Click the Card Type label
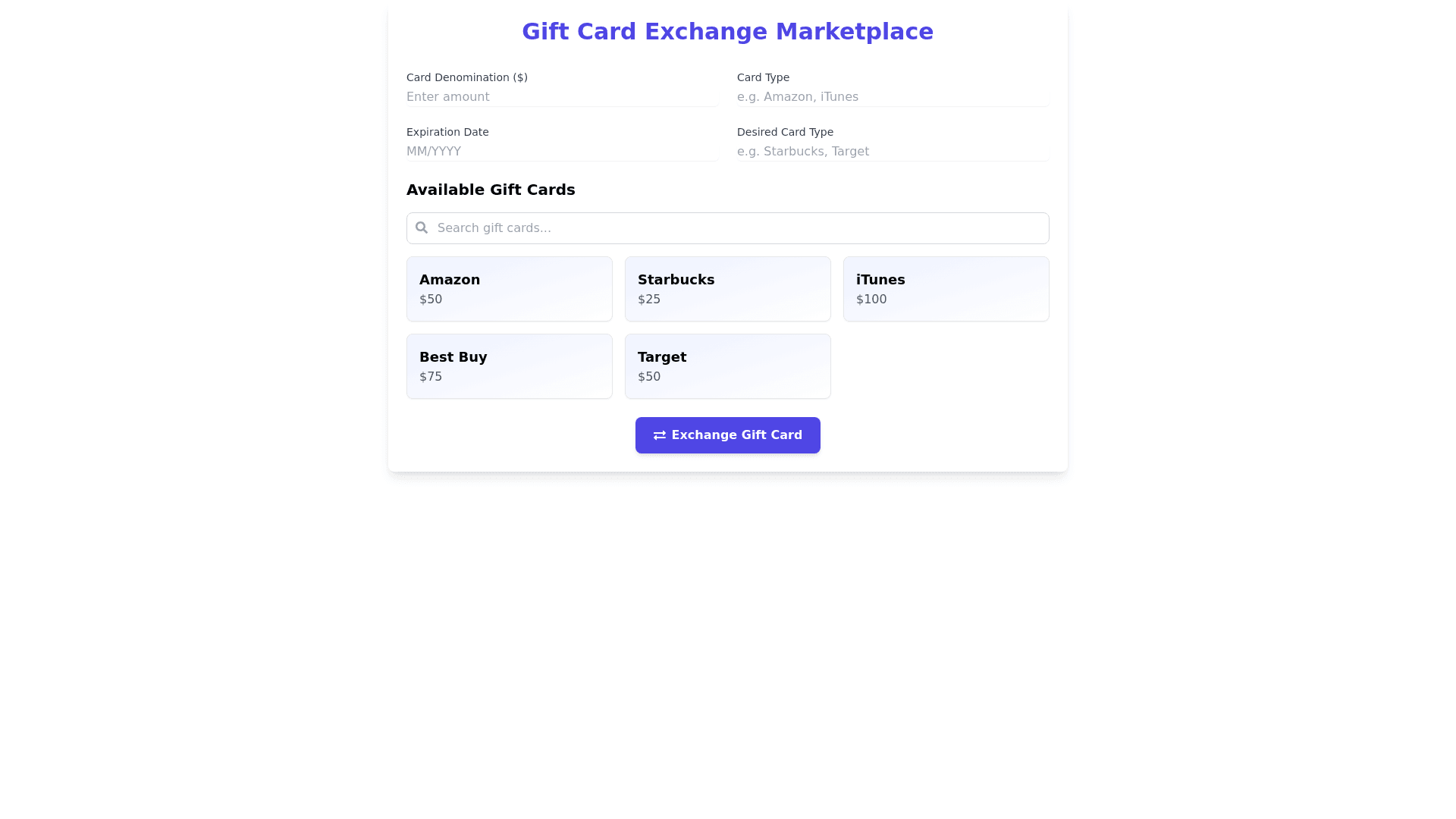The width and height of the screenshot is (1456, 819). [x=763, y=77]
